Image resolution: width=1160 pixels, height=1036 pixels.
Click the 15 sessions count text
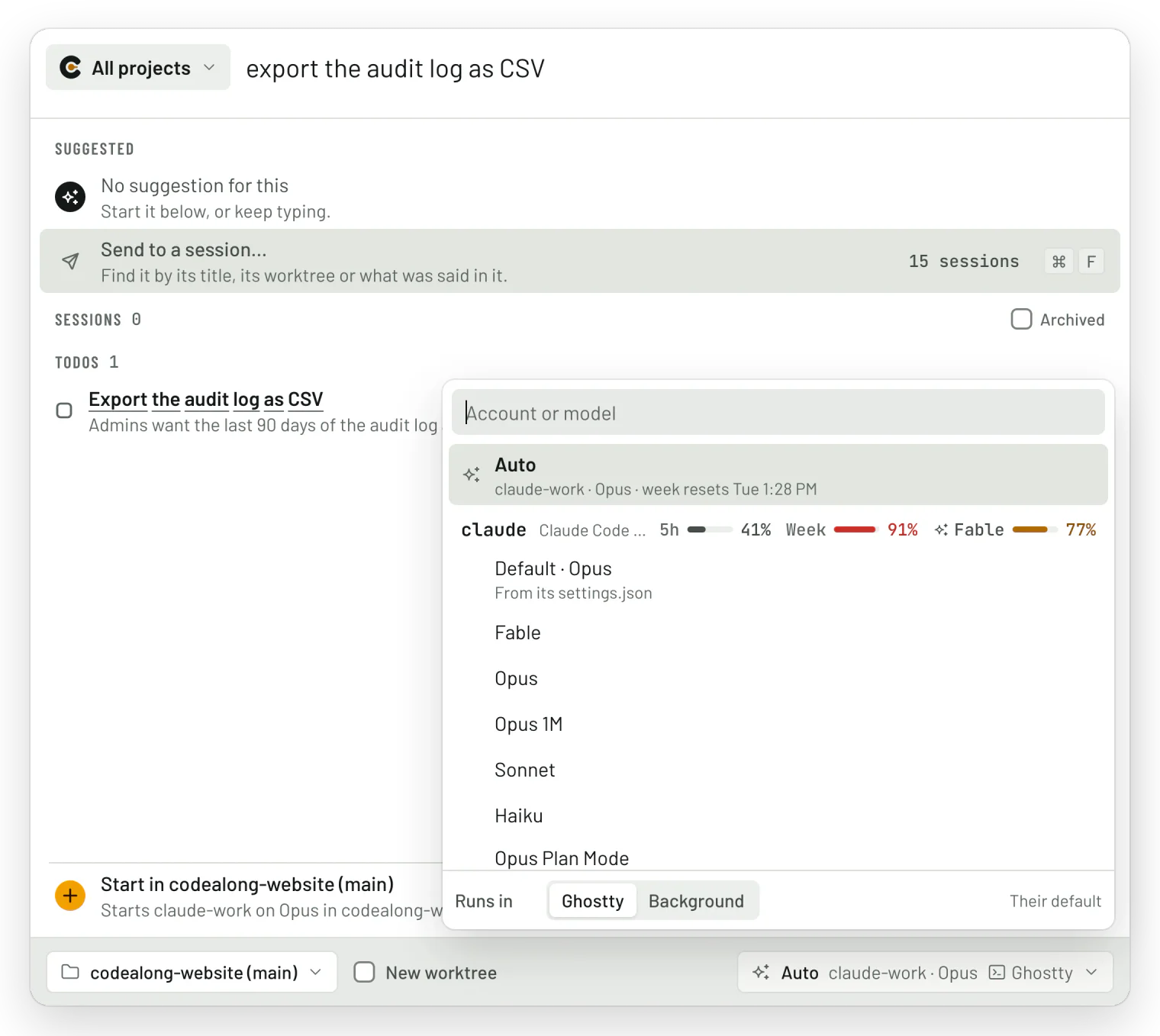point(963,261)
